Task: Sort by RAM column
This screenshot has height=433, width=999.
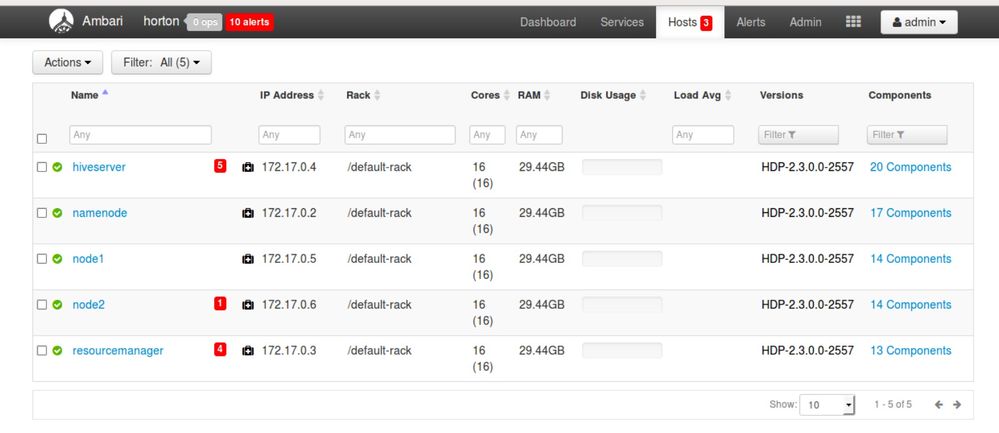Action: (534, 95)
